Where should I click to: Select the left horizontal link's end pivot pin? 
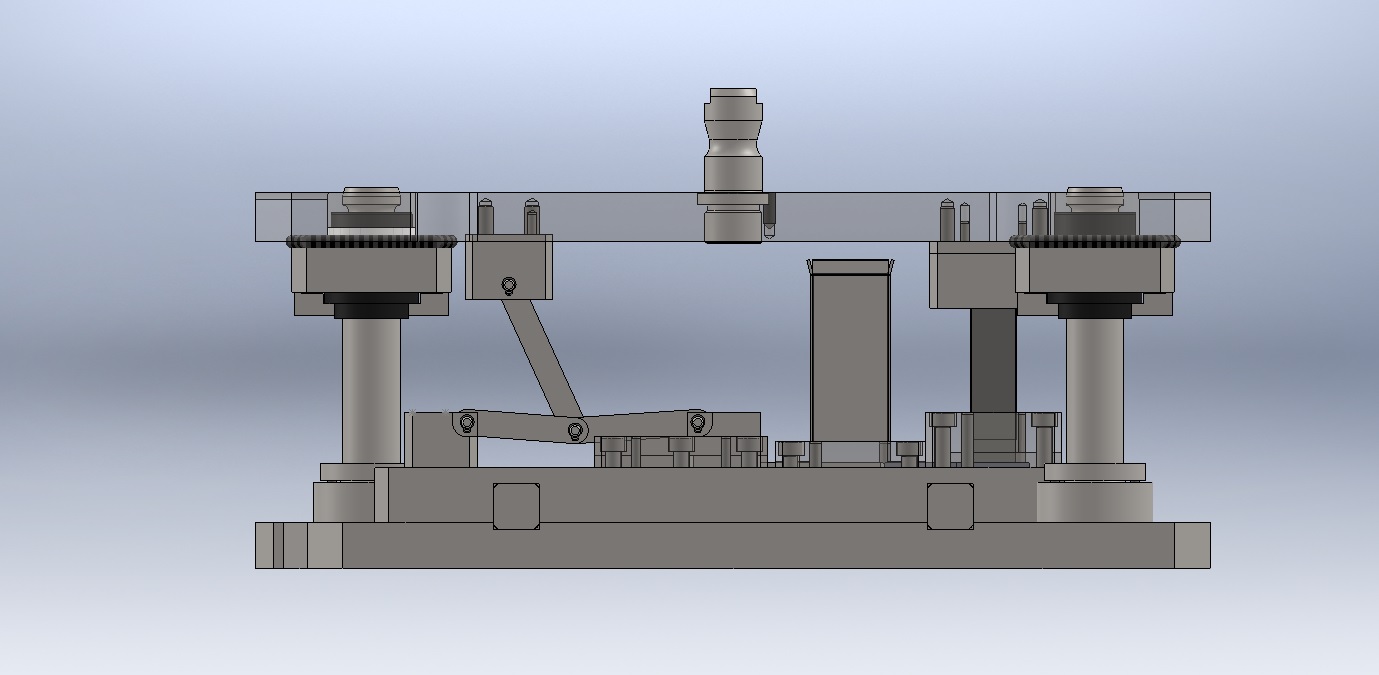[467, 422]
